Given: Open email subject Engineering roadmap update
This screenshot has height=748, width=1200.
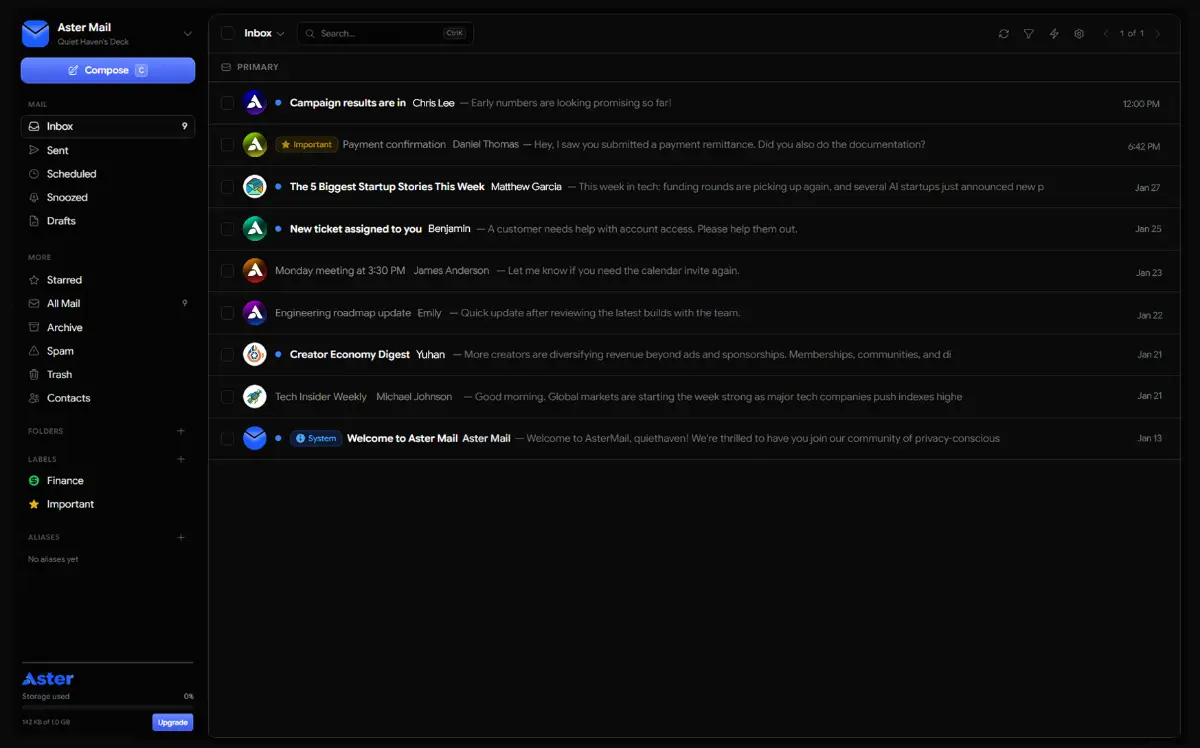Looking at the screenshot, I should pos(343,313).
